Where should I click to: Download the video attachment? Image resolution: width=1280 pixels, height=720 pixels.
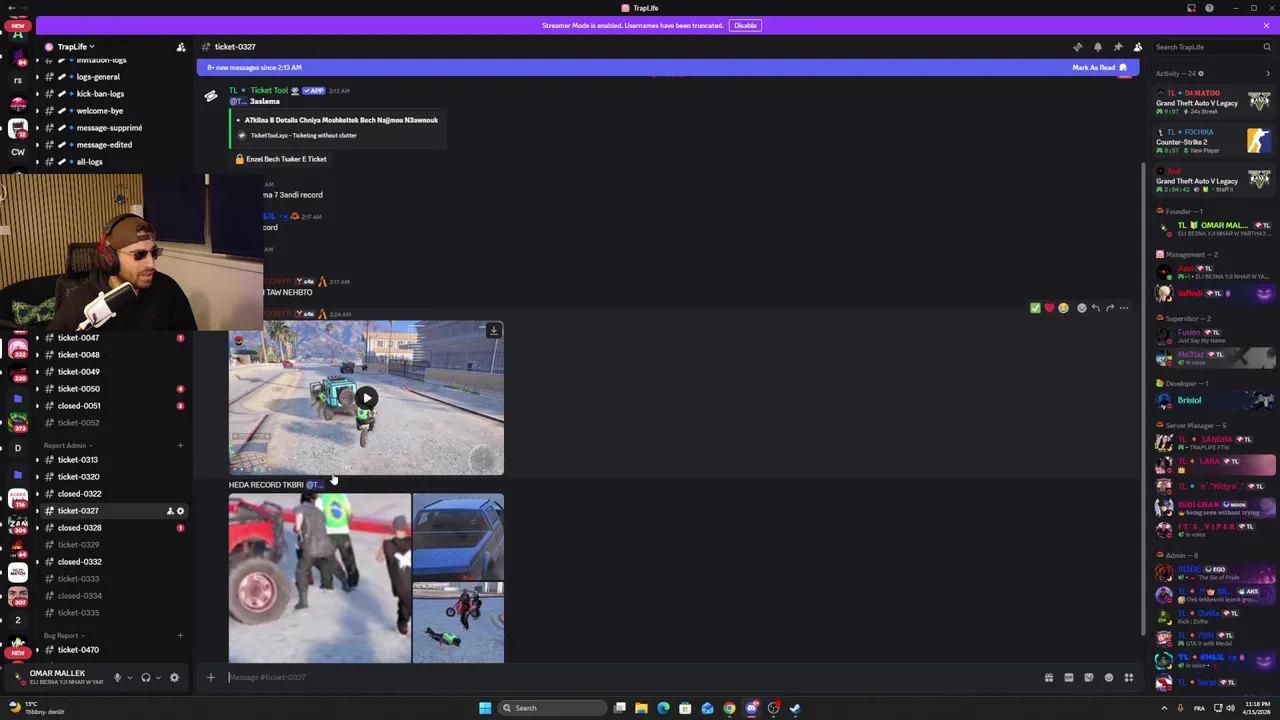[493, 331]
